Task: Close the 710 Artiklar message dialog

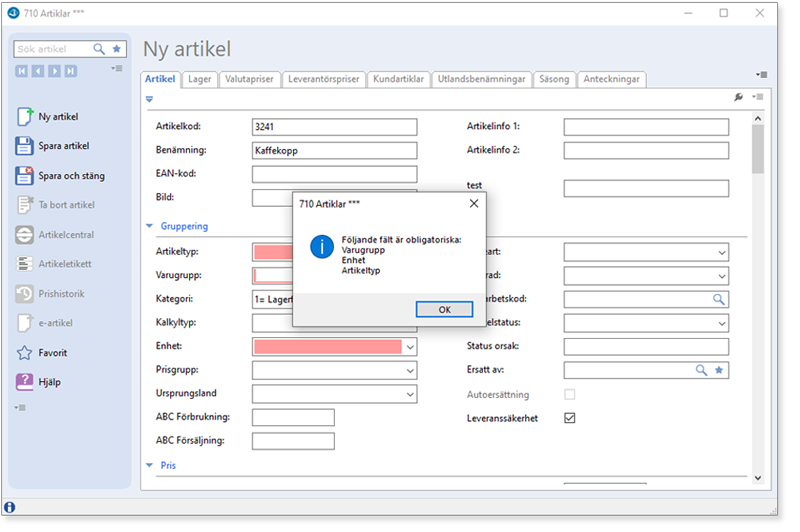Action: coord(474,203)
